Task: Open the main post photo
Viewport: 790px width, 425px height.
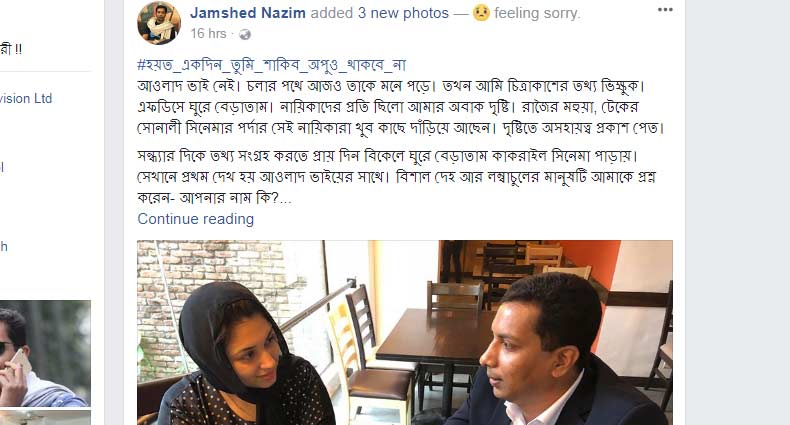Action: [x=405, y=332]
